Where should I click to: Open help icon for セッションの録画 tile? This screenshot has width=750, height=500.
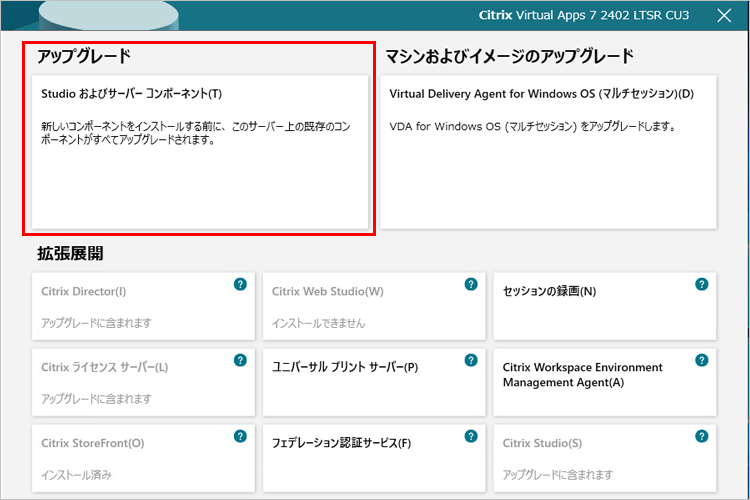pos(702,285)
